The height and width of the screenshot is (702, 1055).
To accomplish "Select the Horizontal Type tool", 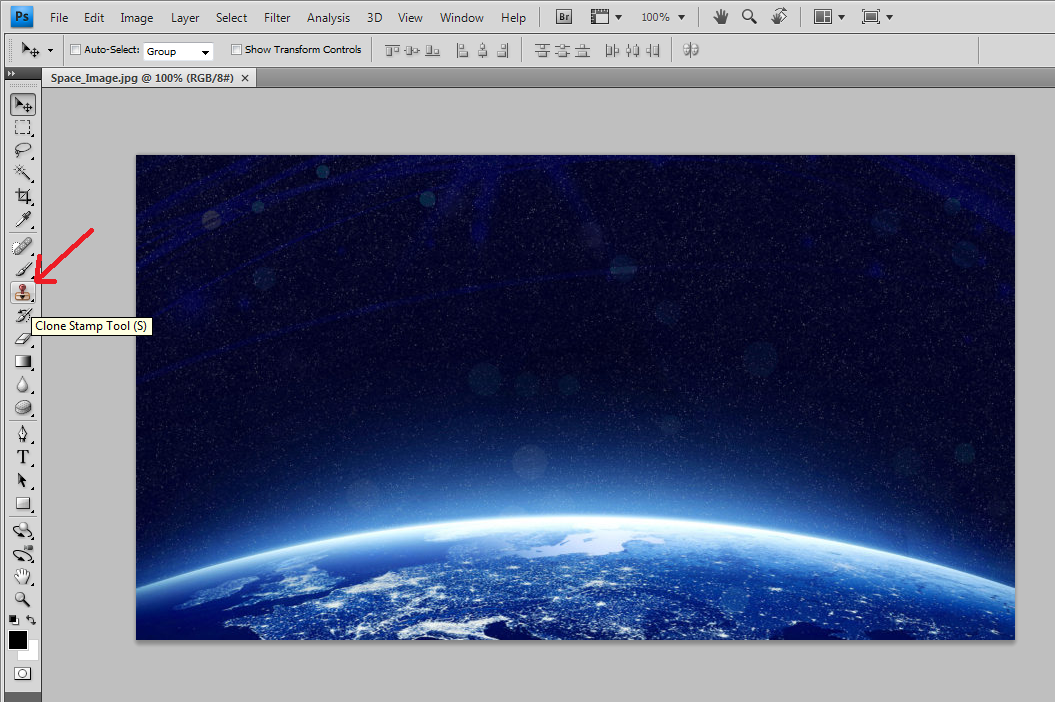I will (23, 457).
